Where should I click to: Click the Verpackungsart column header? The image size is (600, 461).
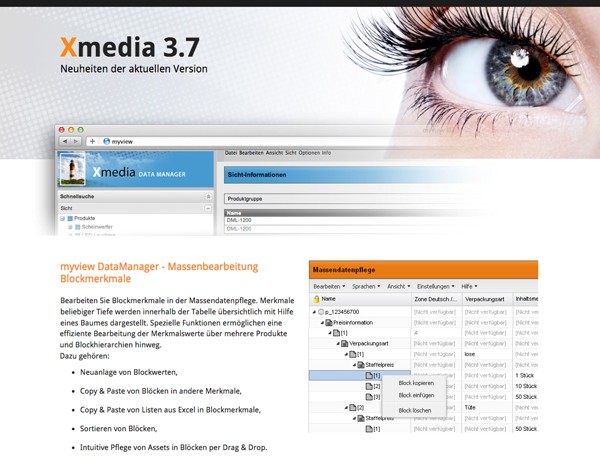pos(487,299)
